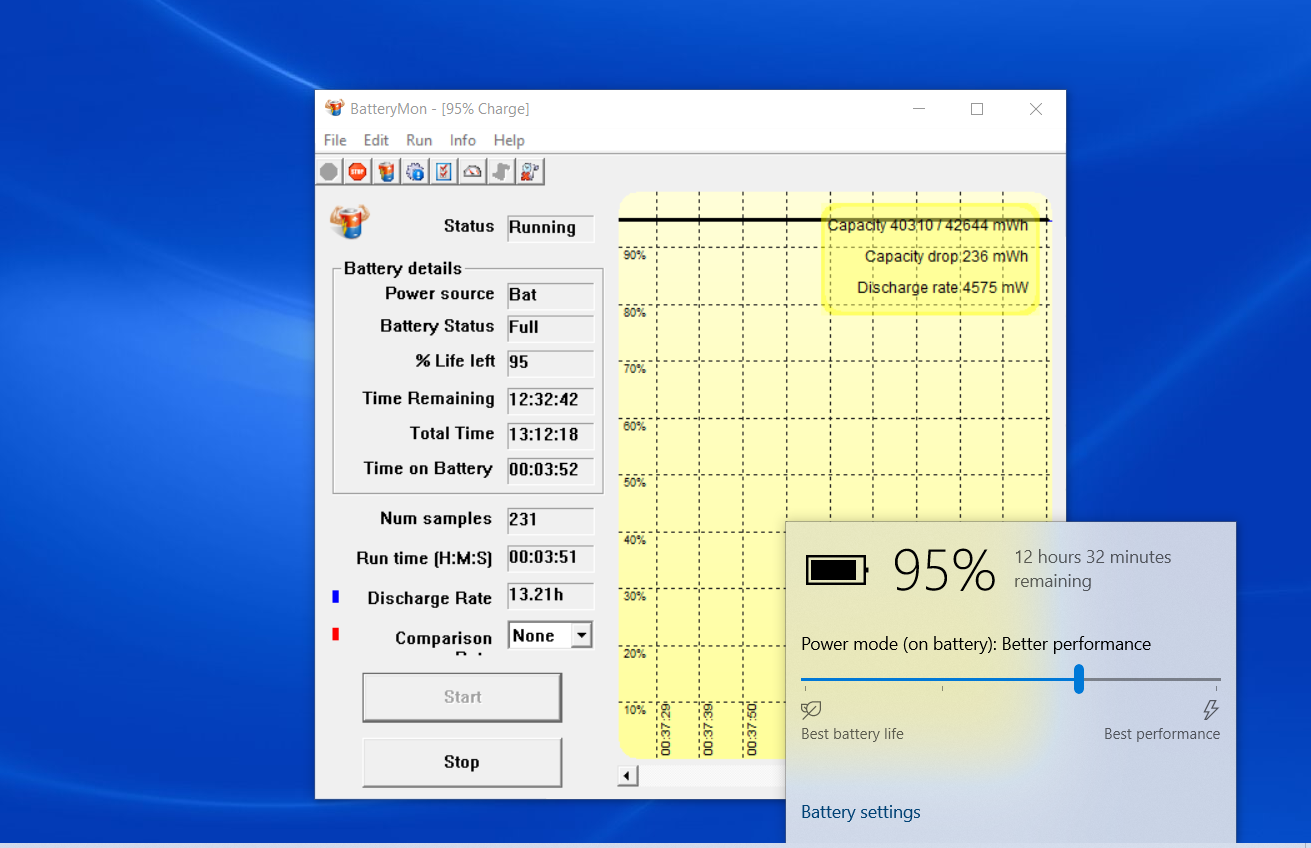Click the % Life left value 95
The image size is (1311, 848).
point(550,363)
